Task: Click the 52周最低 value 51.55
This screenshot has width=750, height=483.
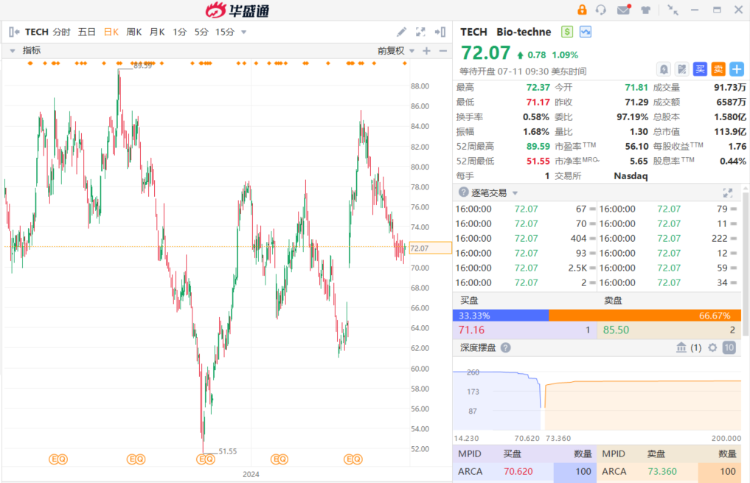Action: (538, 161)
